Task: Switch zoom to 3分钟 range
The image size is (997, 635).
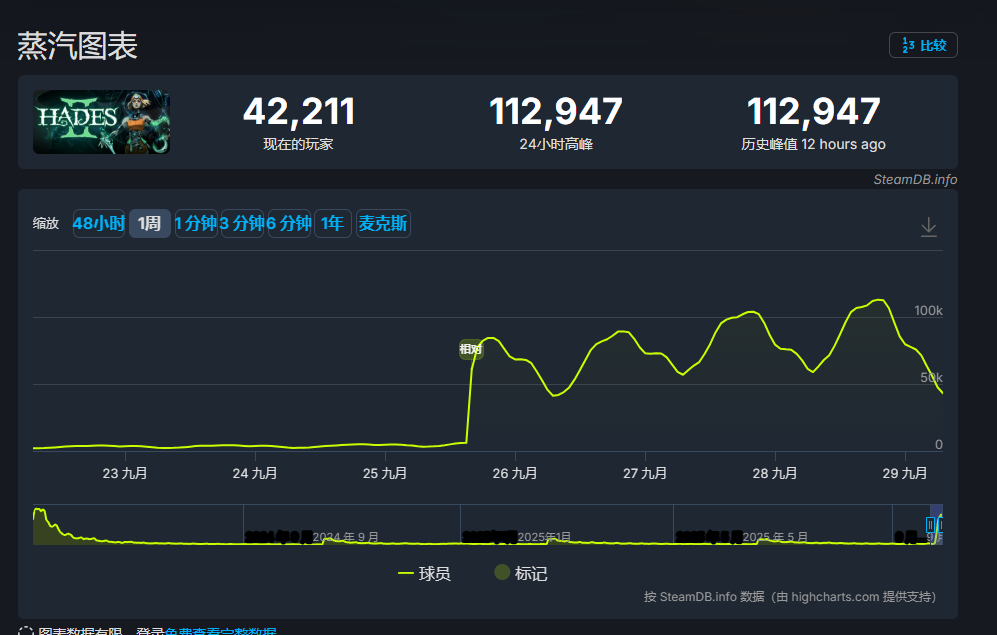Action: (241, 224)
